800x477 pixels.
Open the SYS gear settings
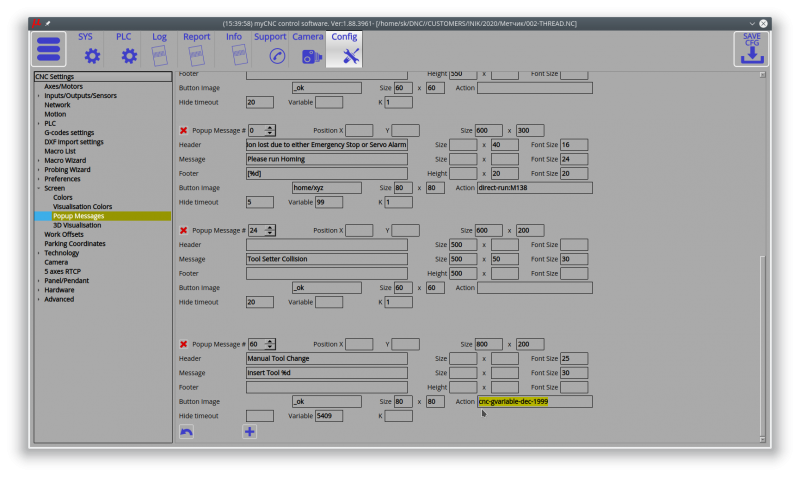point(92,56)
